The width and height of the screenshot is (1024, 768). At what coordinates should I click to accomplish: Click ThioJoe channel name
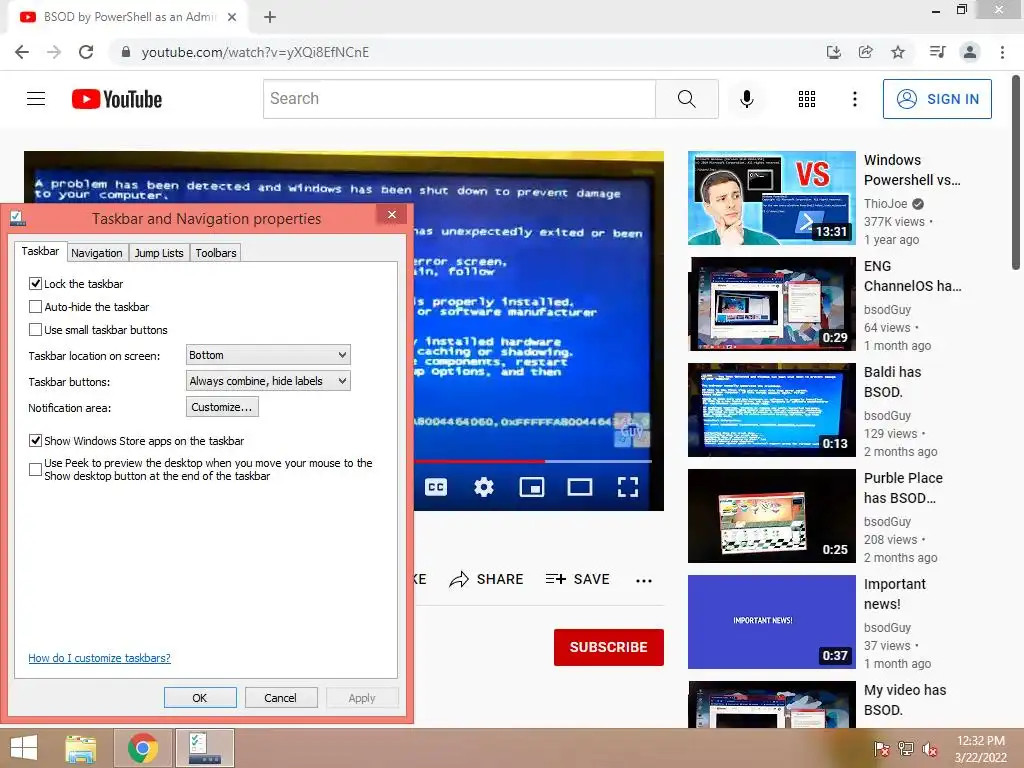pos(886,204)
